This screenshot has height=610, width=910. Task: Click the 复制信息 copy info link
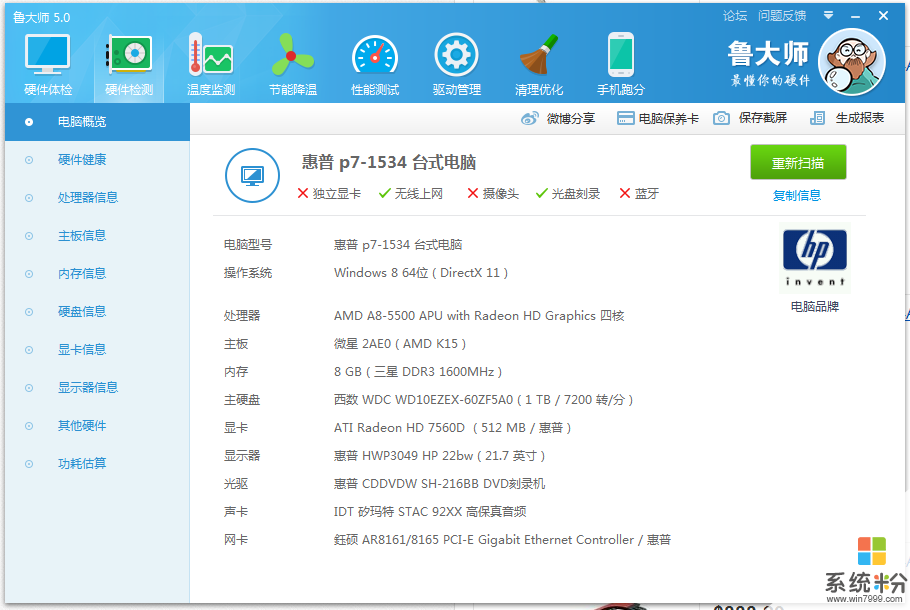pos(797,196)
